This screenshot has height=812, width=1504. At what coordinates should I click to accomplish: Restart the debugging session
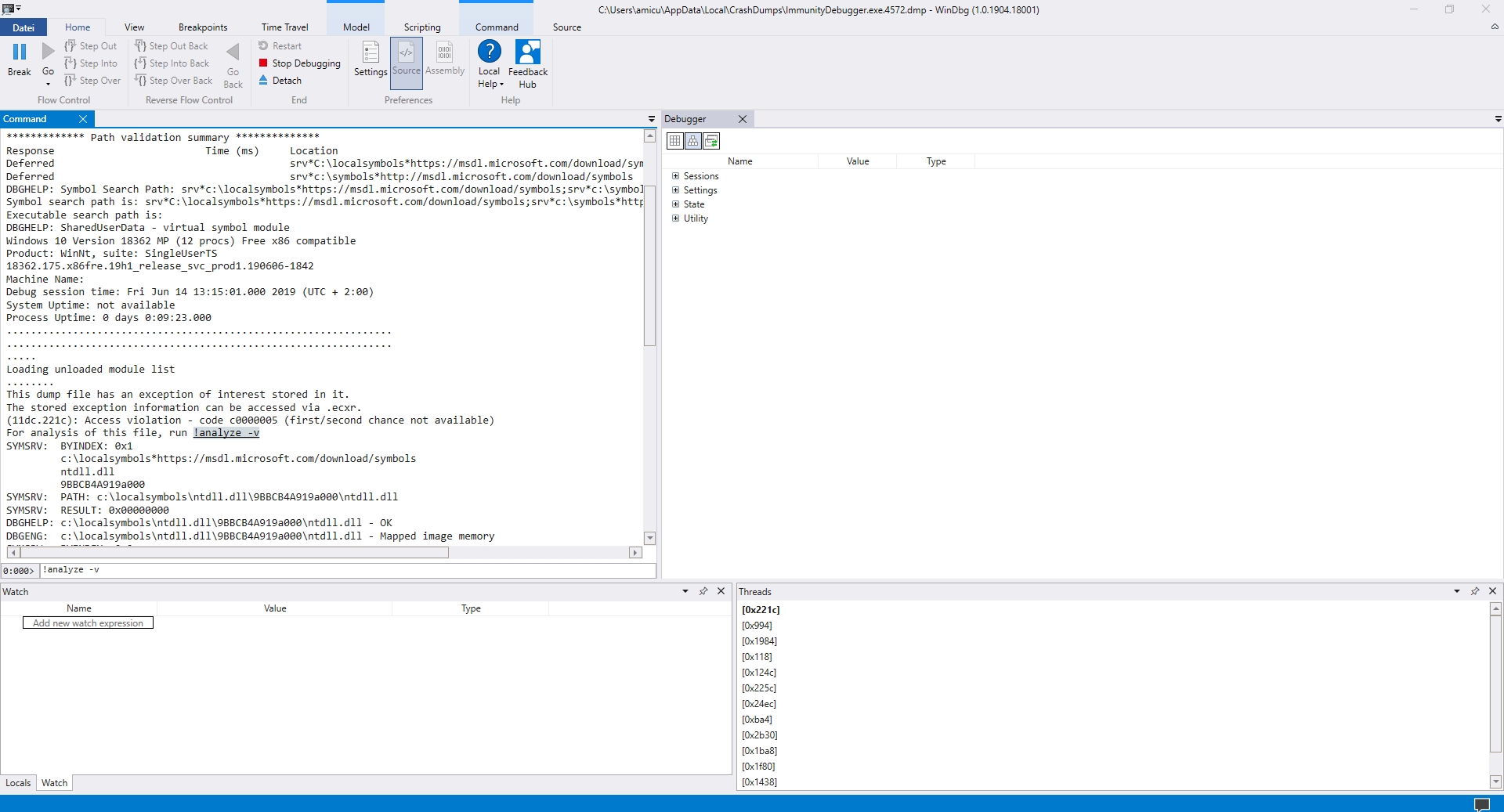(280, 46)
